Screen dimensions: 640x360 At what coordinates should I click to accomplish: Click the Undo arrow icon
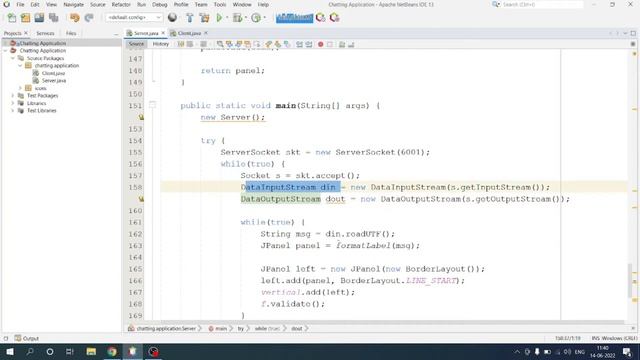74,18
